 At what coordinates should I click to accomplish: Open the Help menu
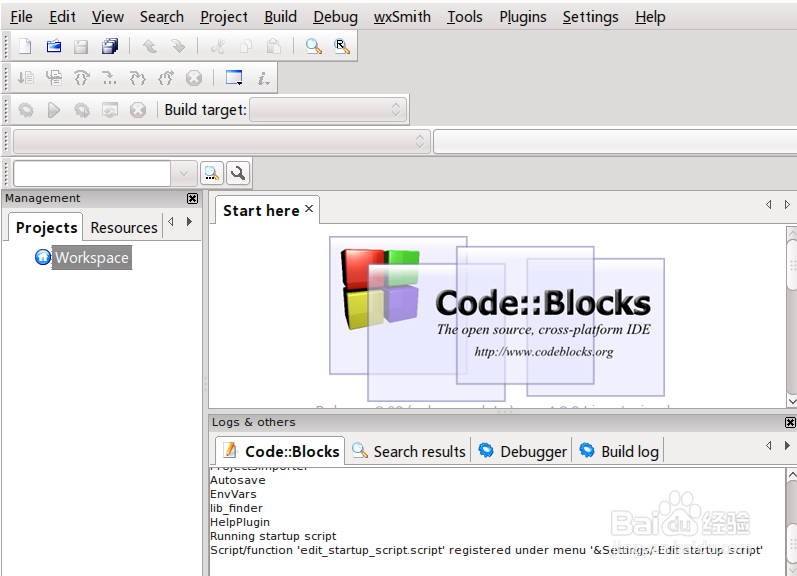650,17
